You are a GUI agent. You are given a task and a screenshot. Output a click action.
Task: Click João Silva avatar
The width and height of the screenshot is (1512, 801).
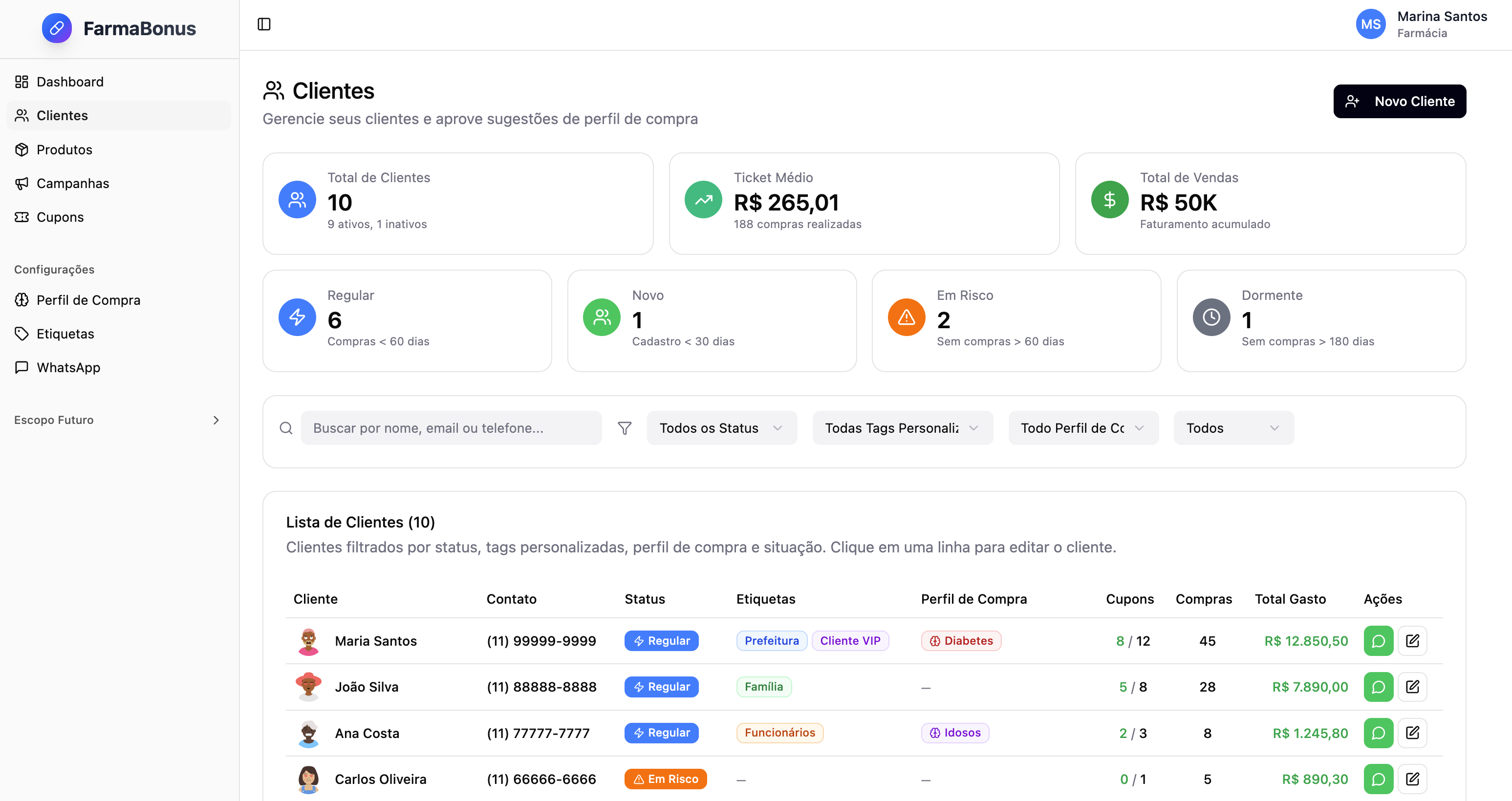click(308, 687)
